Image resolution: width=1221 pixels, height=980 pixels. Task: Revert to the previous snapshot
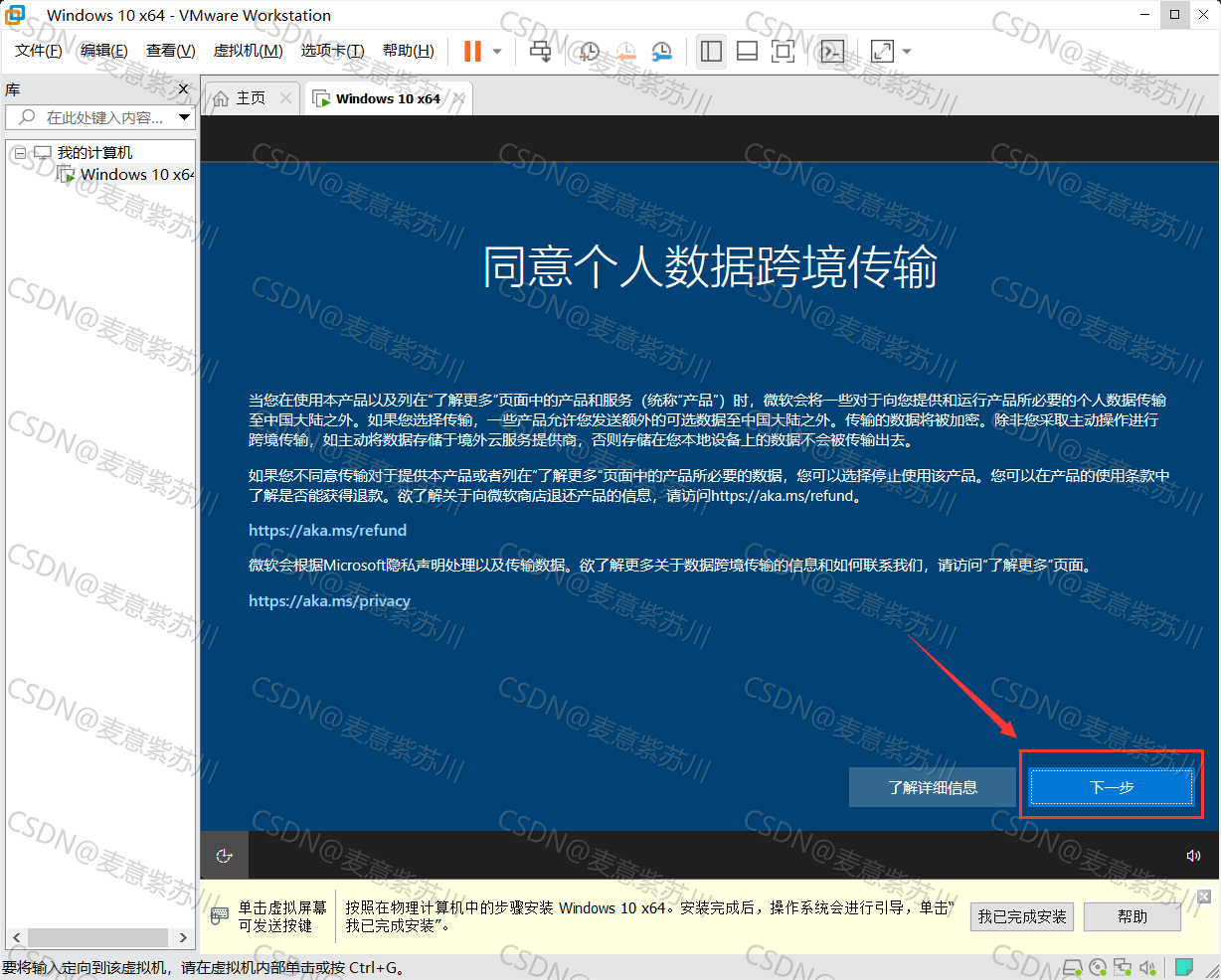click(625, 52)
